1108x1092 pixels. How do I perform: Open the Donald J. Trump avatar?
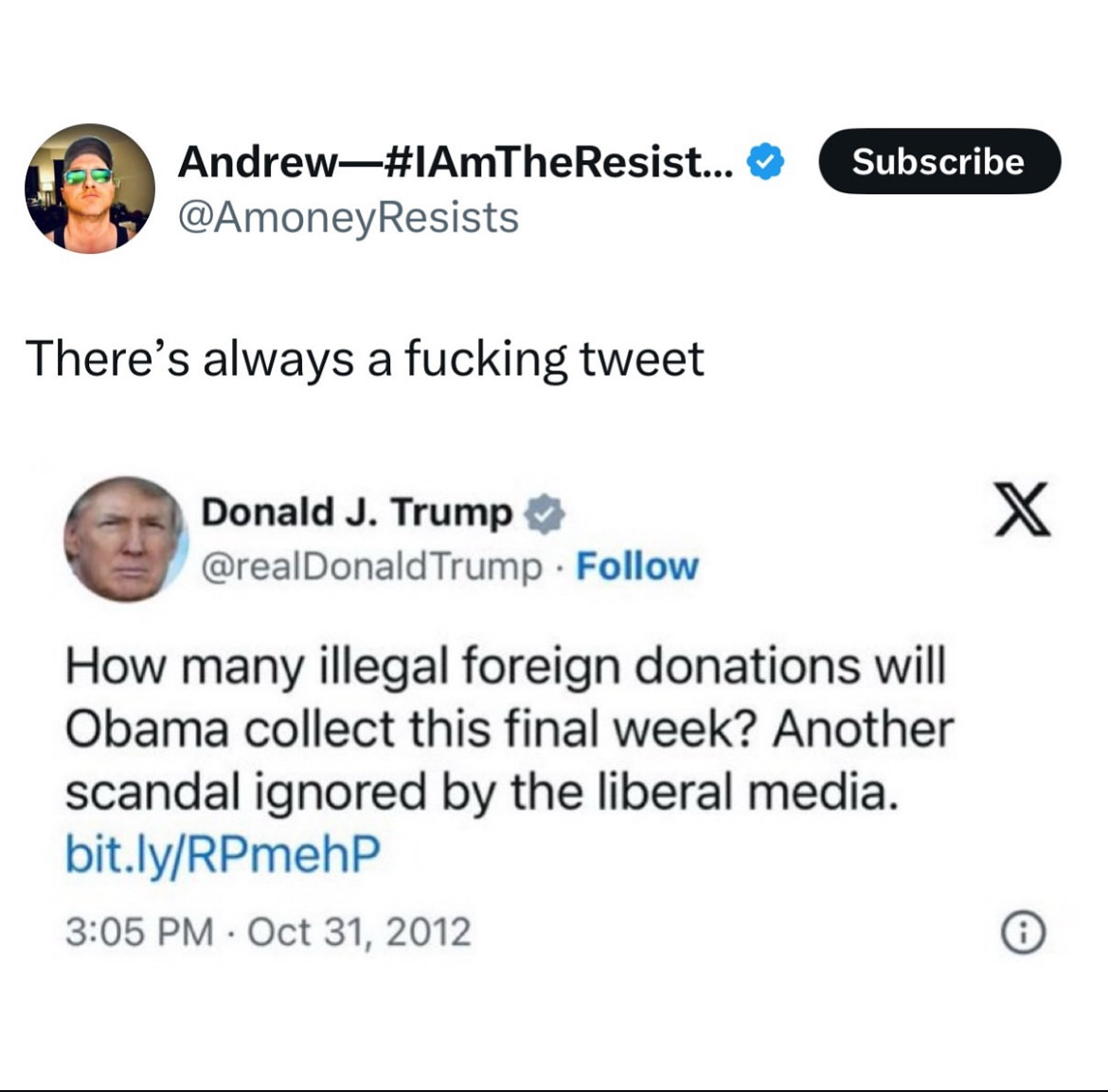point(126,539)
